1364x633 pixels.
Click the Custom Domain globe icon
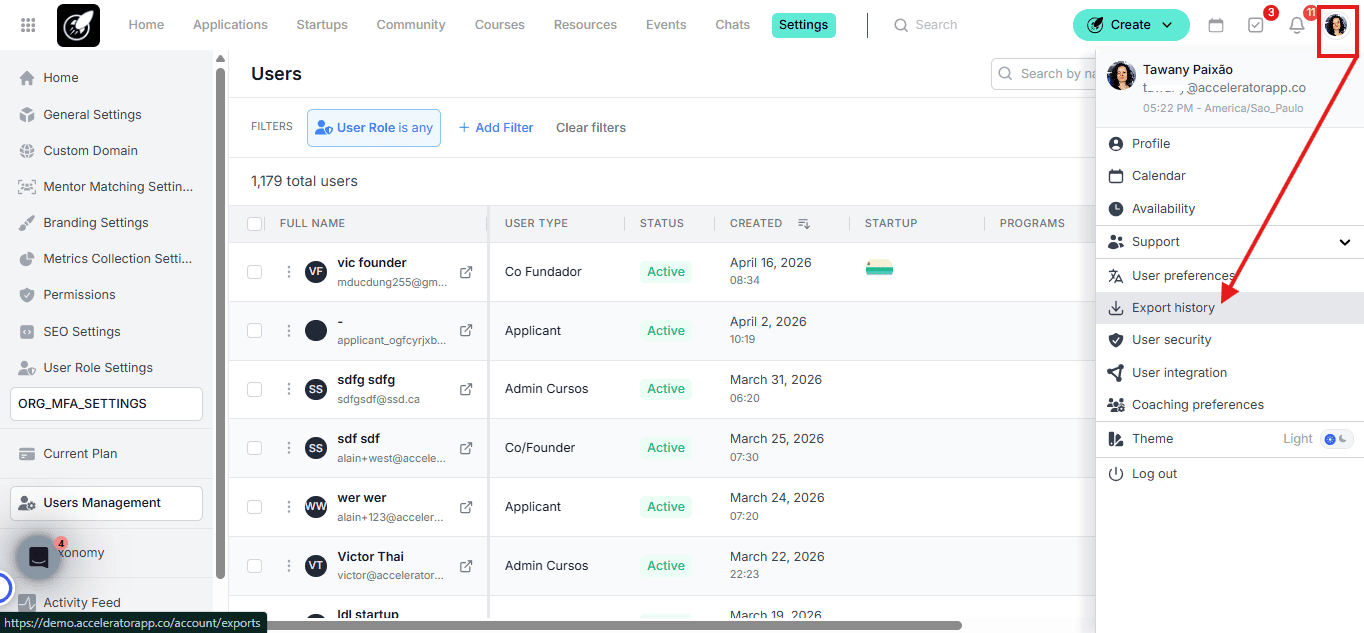click(x=27, y=151)
